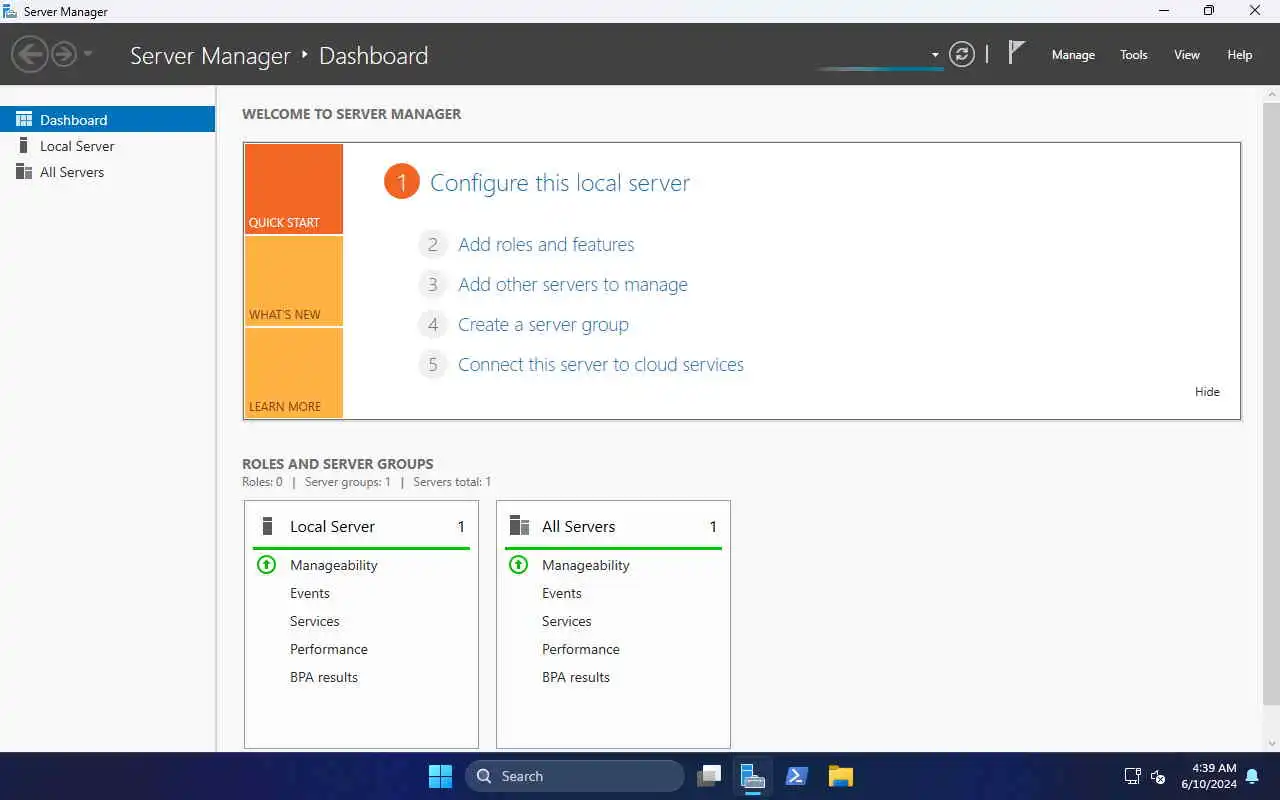Click Add other servers to manage
1280x800 pixels.
573,284
